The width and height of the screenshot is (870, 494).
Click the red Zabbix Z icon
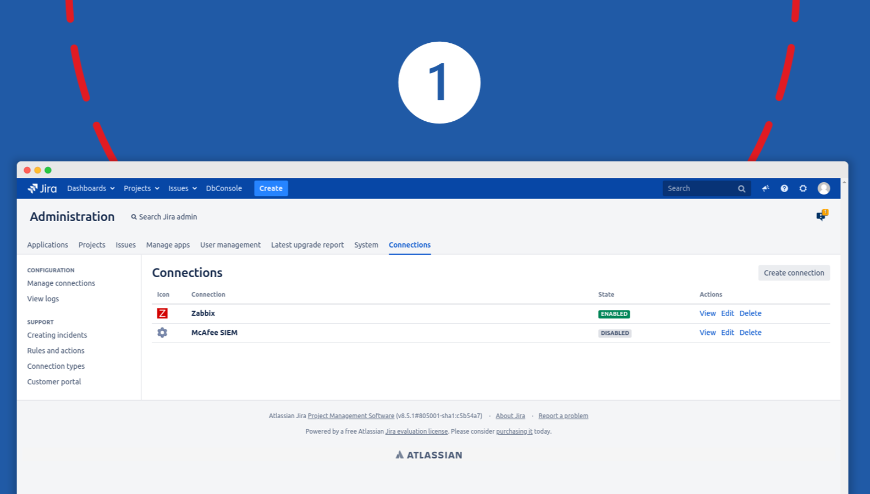tap(162, 314)
